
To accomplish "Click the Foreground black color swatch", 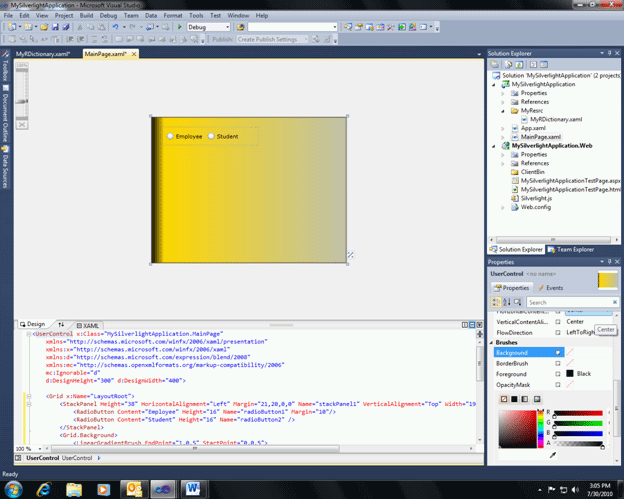I will pos(570,373).
